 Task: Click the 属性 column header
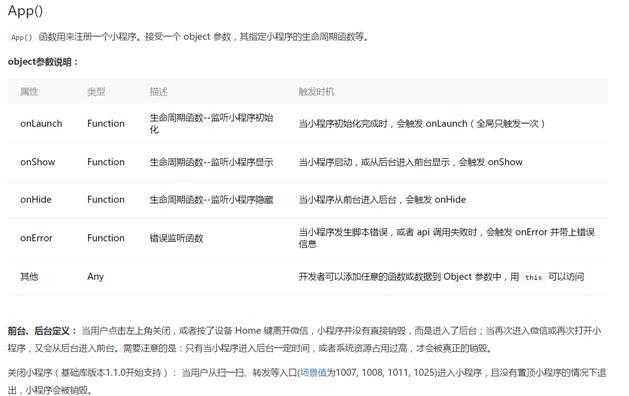[29, 92]
